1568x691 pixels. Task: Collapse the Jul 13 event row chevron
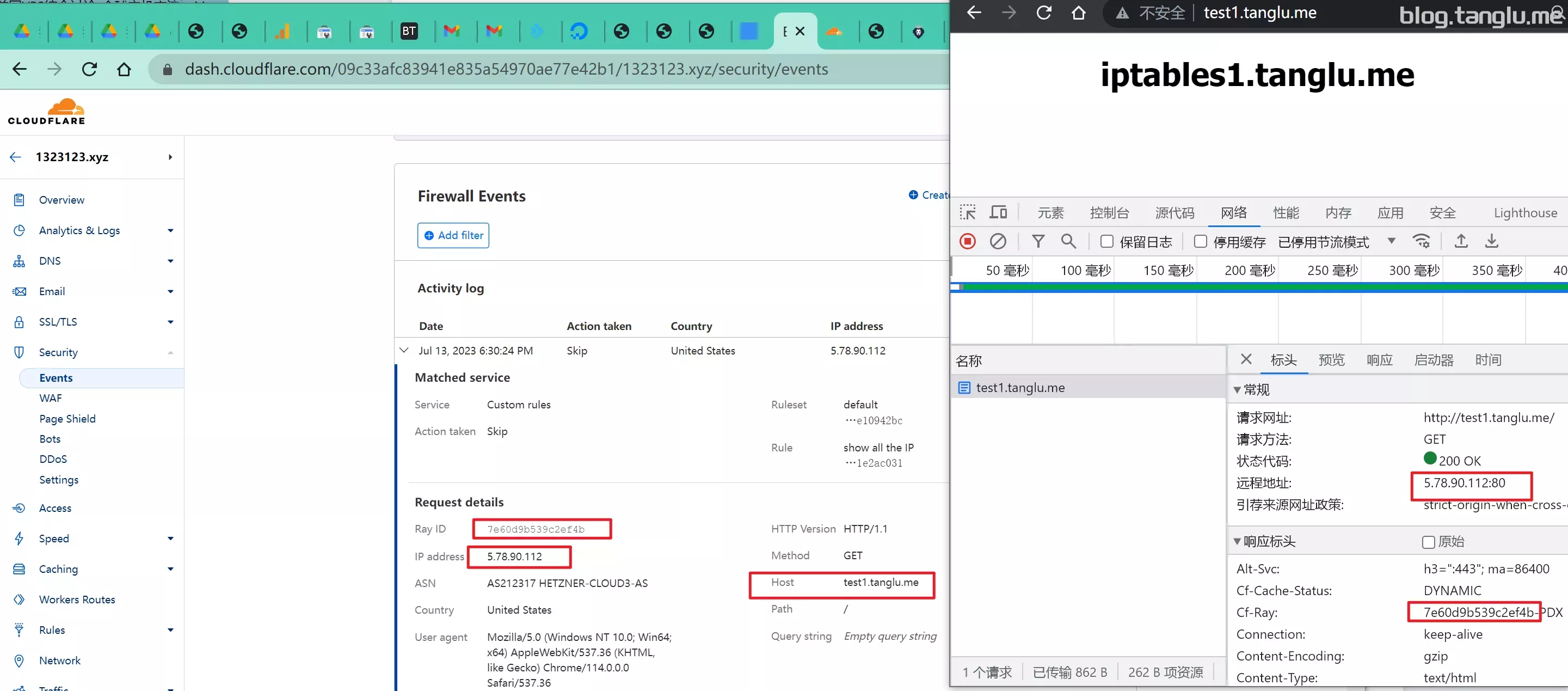point(403,350)
